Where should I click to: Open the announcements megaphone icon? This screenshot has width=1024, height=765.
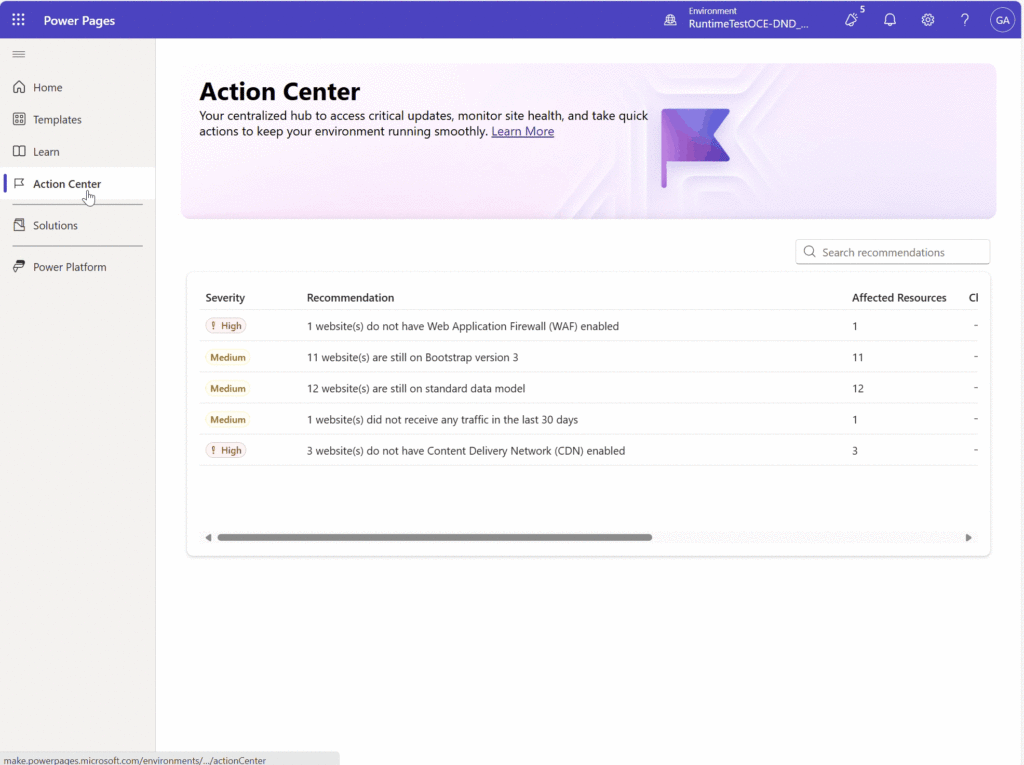[851, 20]
